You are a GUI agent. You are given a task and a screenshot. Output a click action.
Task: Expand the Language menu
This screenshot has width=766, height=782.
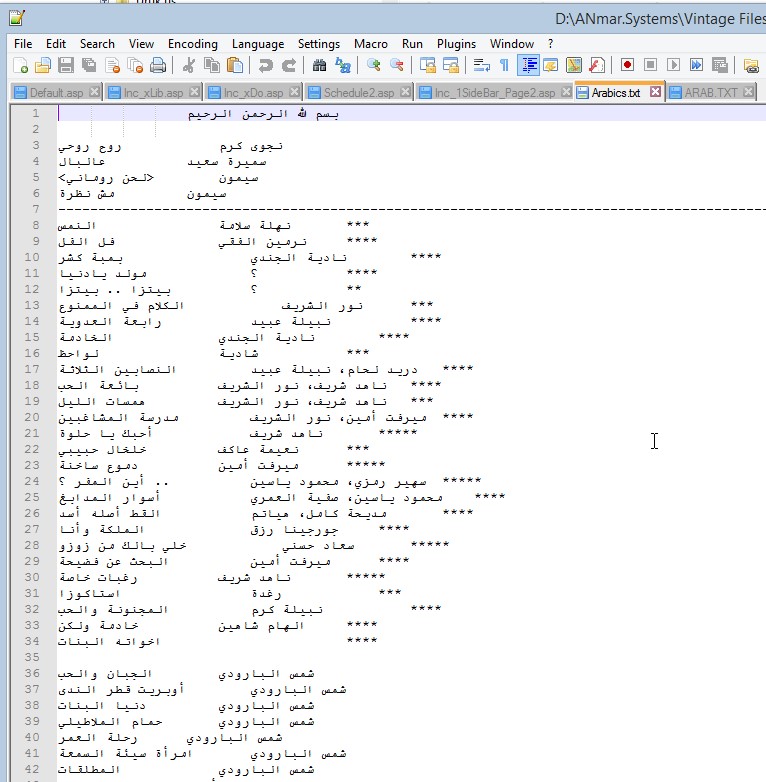click(257, 44)
